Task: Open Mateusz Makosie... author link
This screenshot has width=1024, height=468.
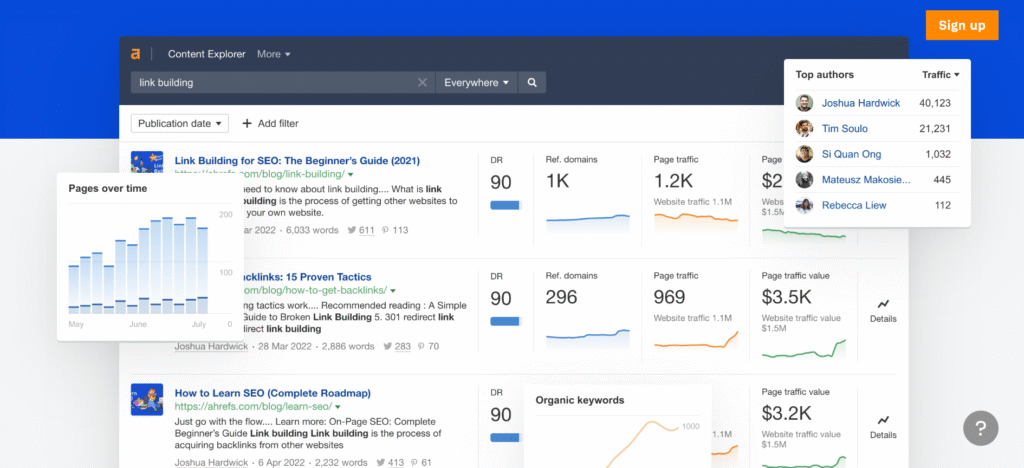Action: click(x=865, y=179)
